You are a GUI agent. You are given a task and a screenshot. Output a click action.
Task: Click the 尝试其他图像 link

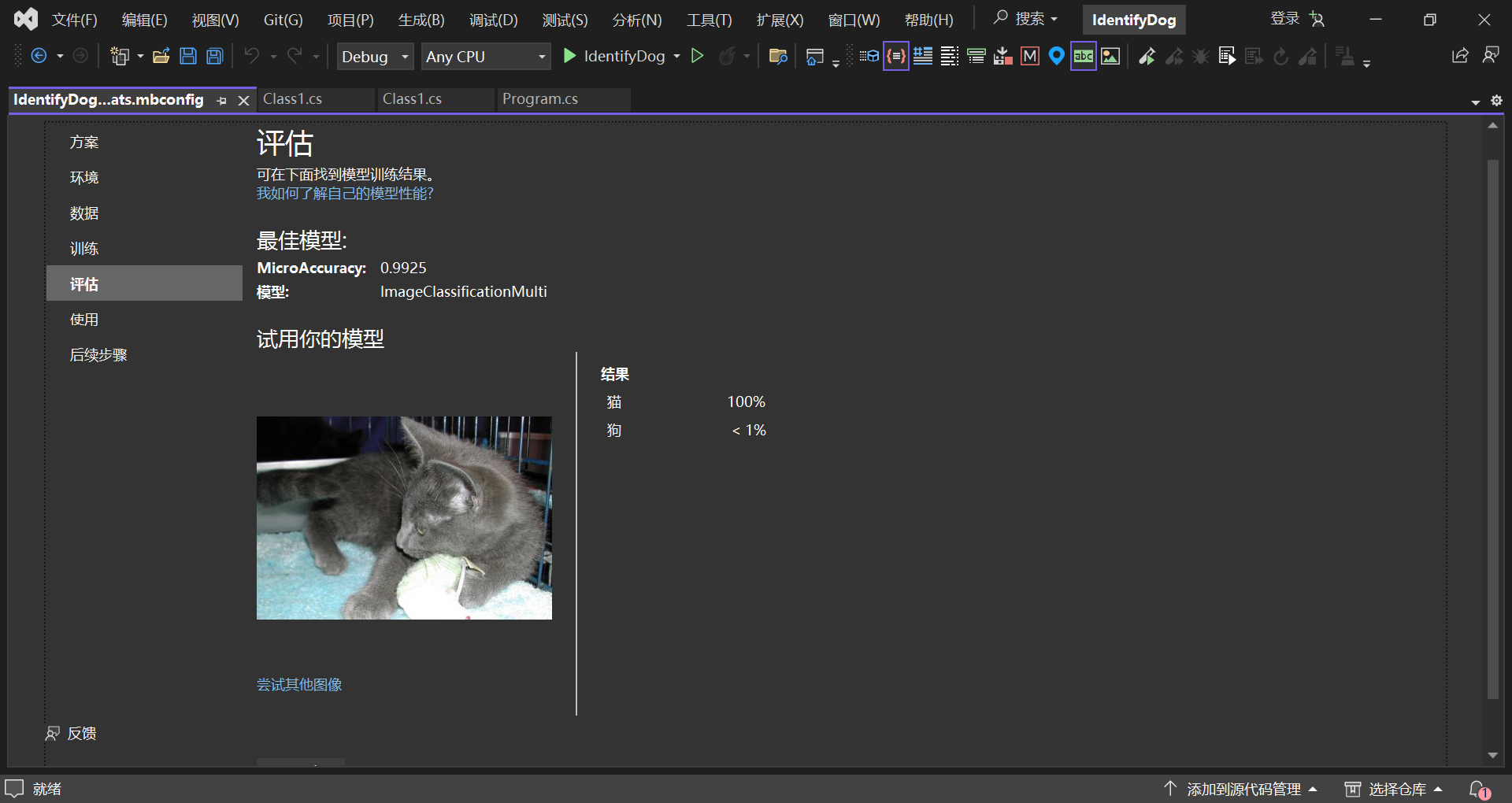pyautogui.click(x=299, y=685)
